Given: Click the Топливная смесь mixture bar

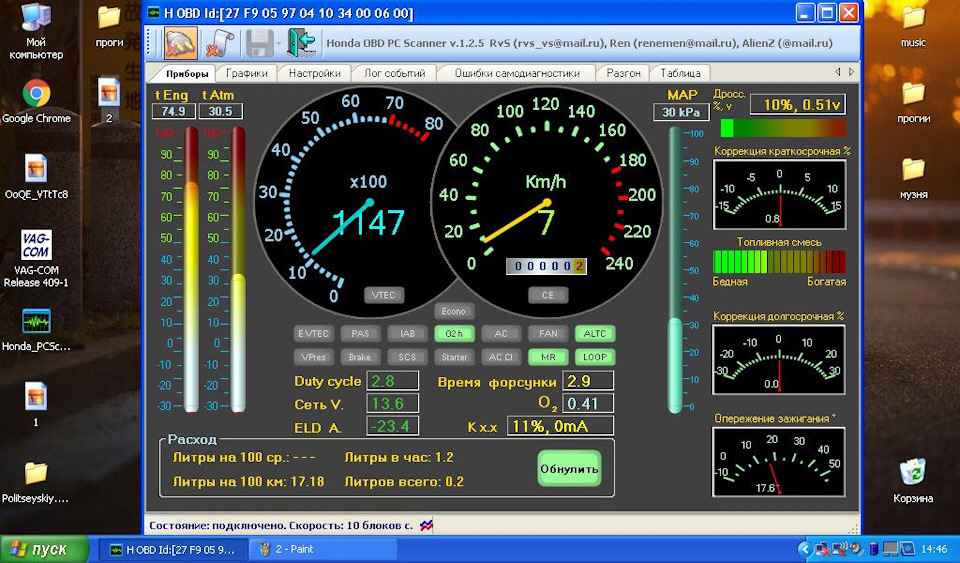Looking at the screenshot, I should [x=779, y=261].
